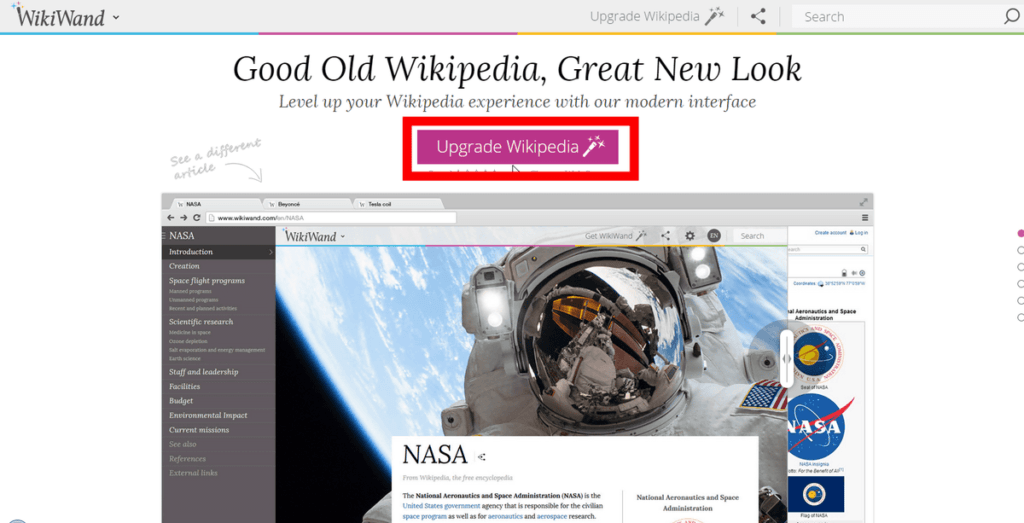Click the preview Search field
Screen dimensions: 1024x523
click(760, 236)
